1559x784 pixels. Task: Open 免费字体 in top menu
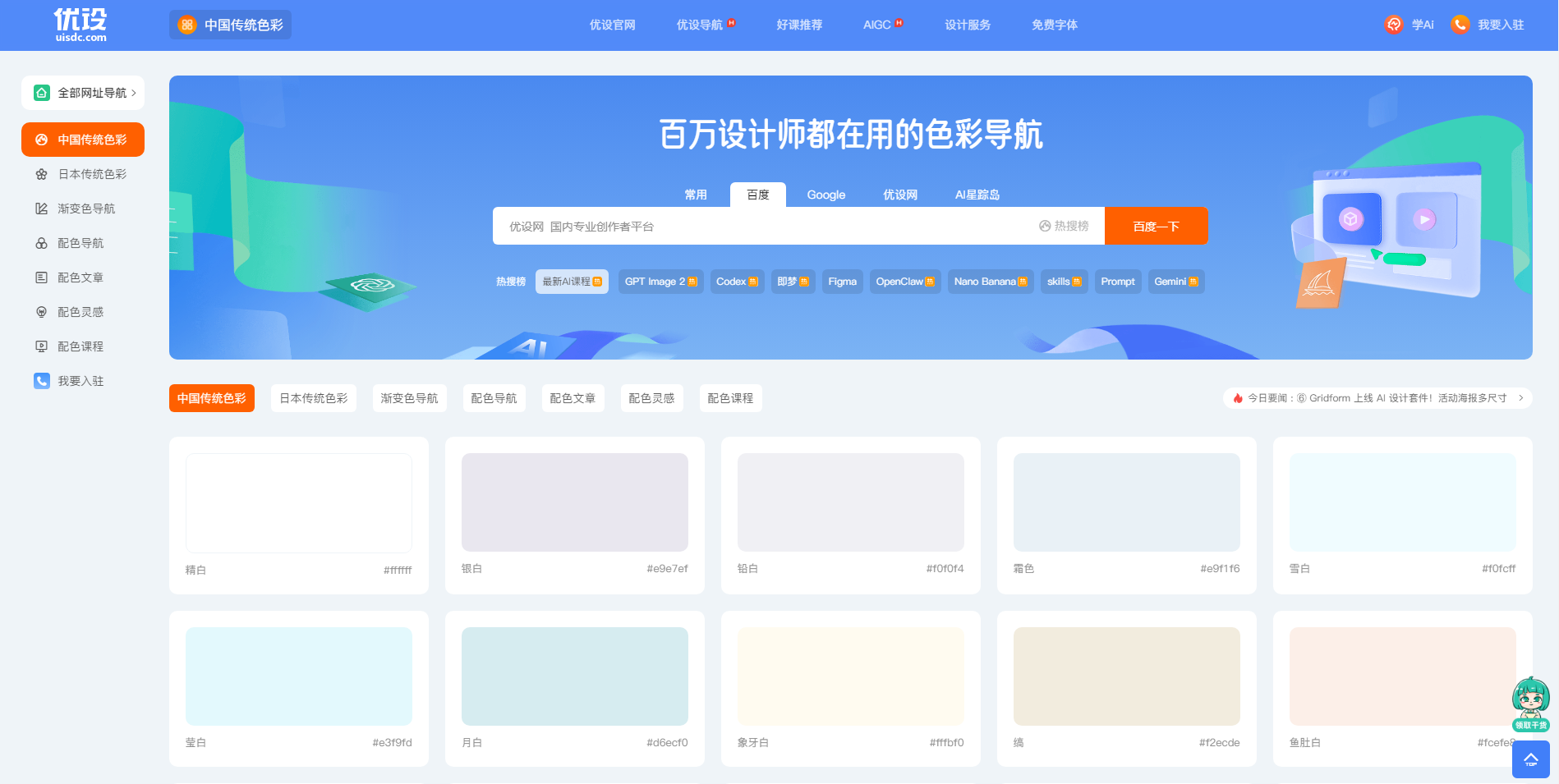coord(1055,25)
